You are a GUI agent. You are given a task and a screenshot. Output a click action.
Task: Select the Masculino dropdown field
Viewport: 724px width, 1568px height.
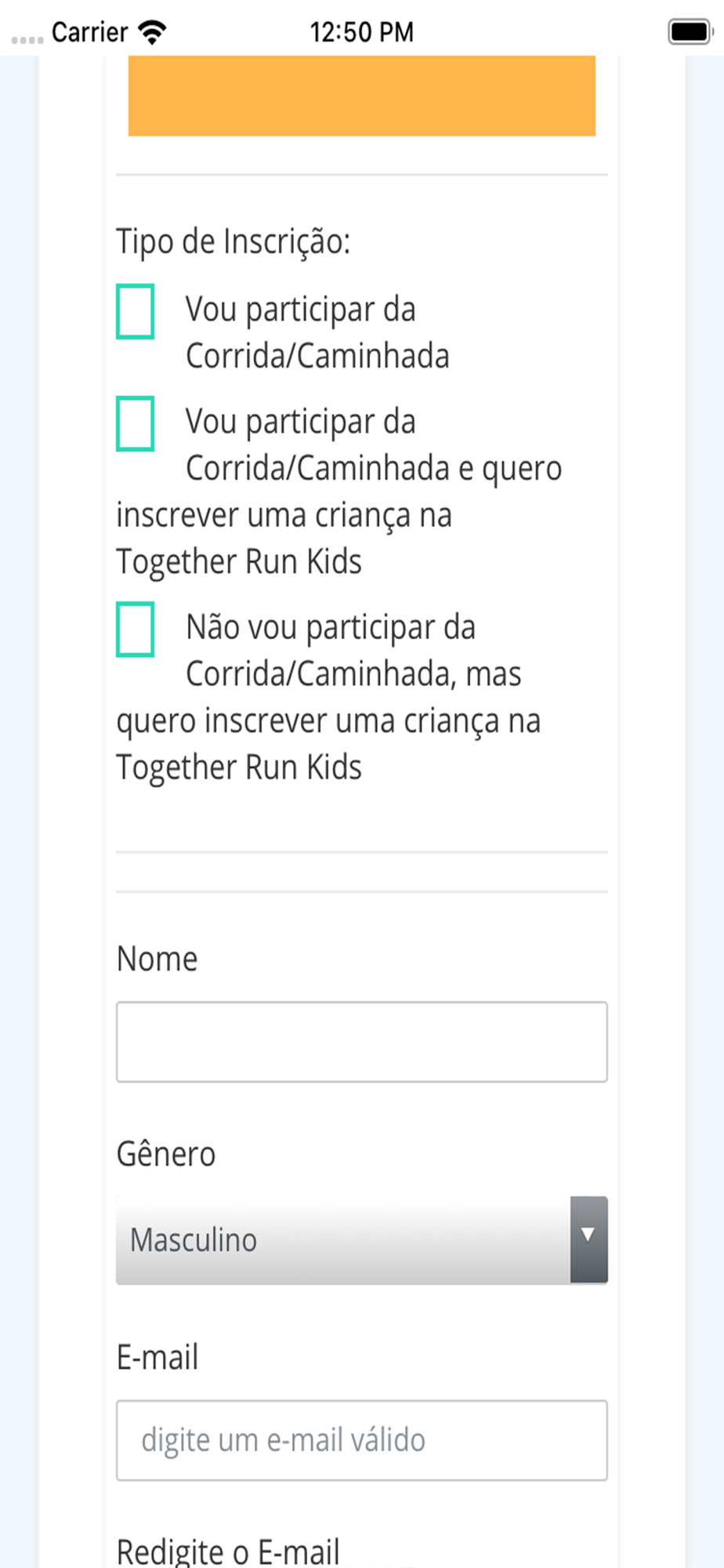(362, 1240)
